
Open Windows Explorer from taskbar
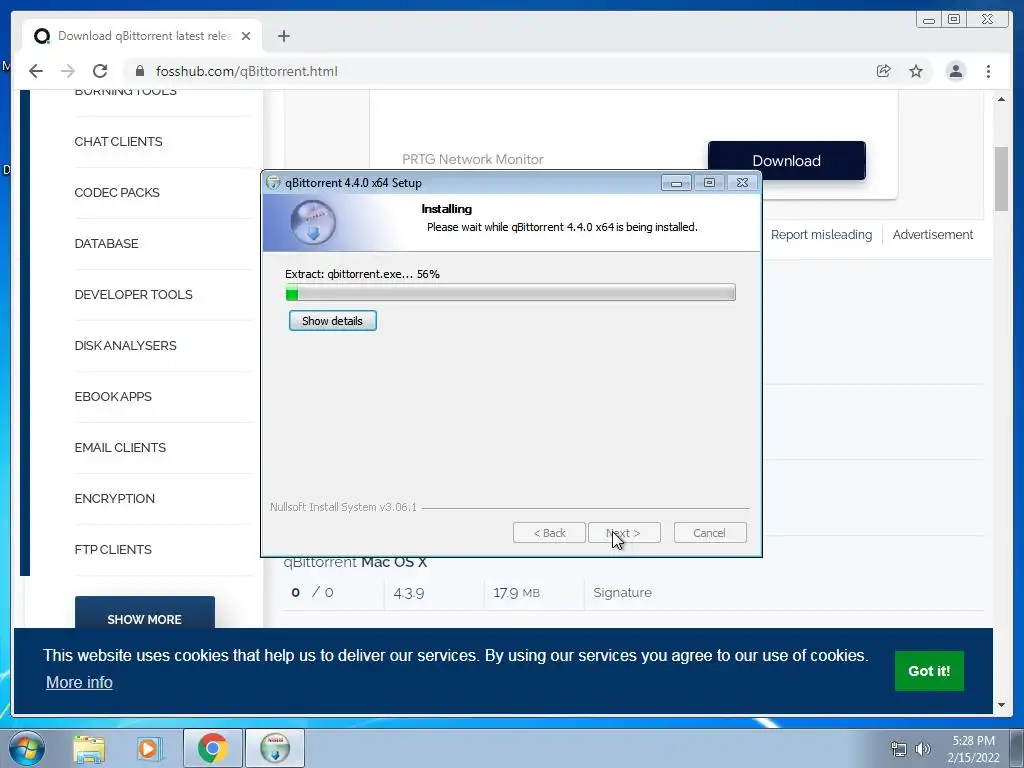pos(89,748)
